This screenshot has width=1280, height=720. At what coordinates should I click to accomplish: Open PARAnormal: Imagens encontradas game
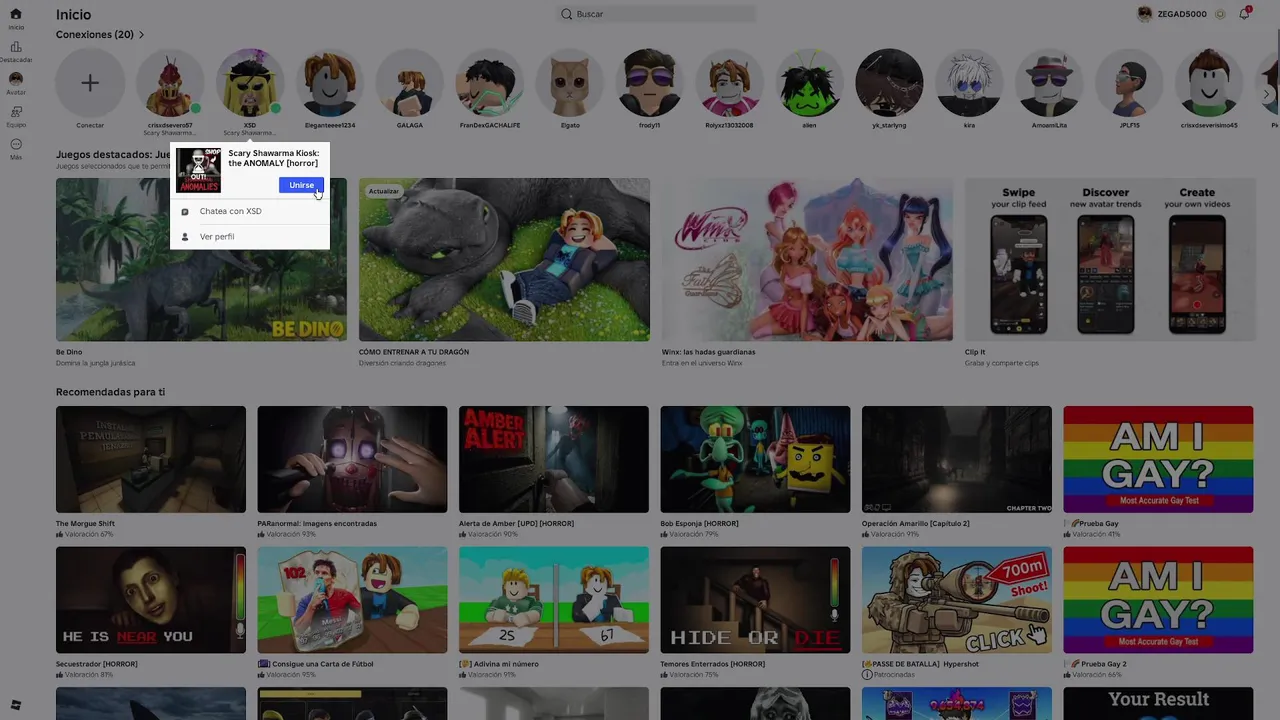pos(352,459)
